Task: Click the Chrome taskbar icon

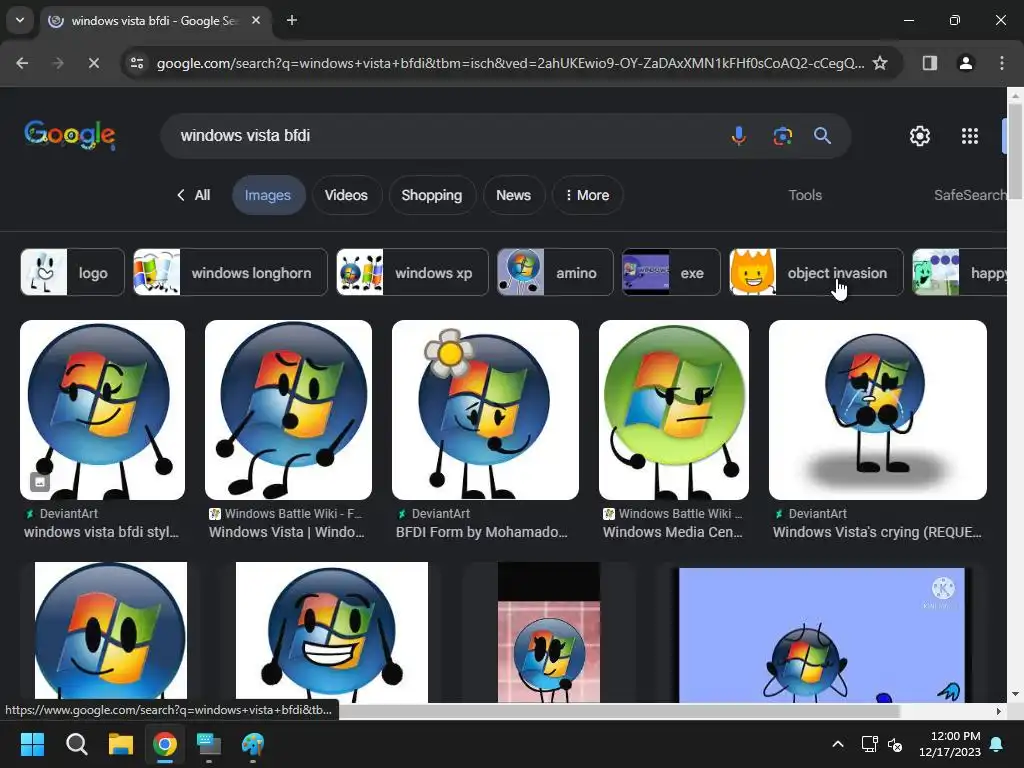Action: point(165,744)
